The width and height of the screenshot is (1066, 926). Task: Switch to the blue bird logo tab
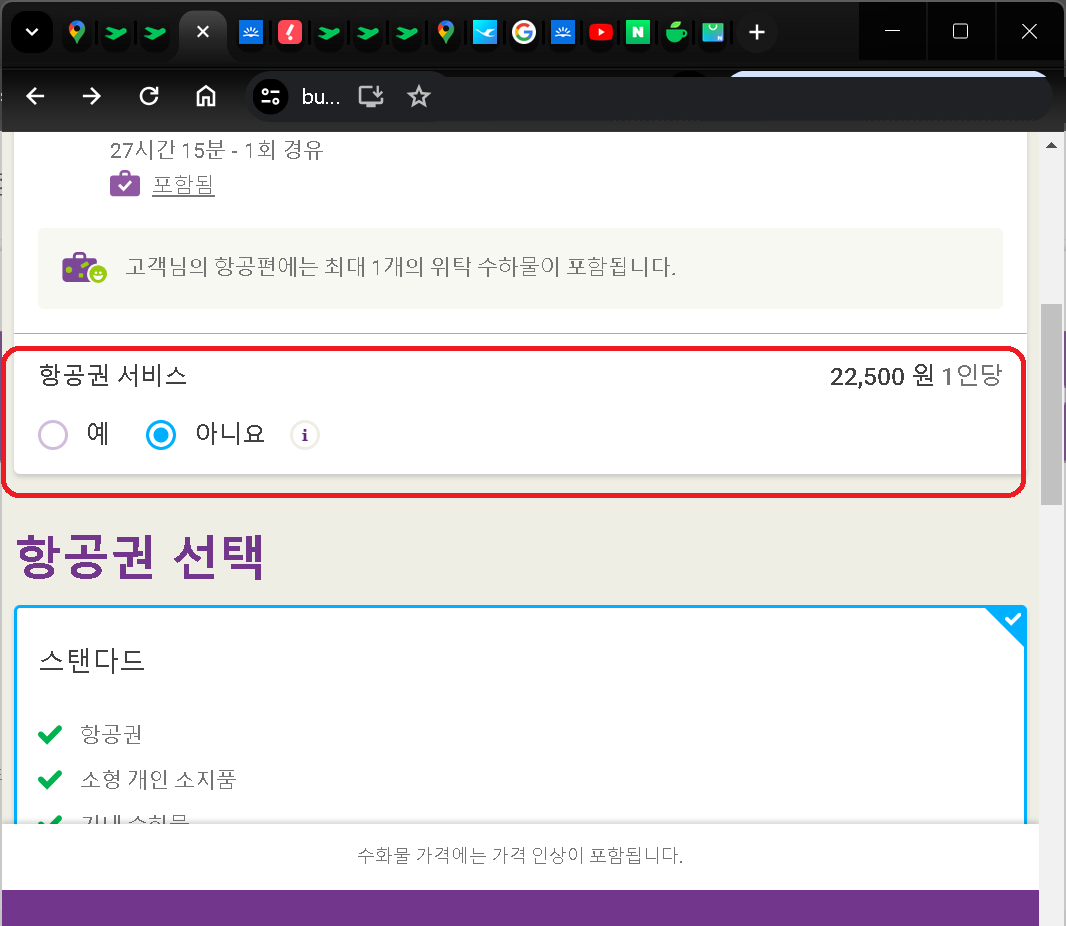(x=484, y=32)
